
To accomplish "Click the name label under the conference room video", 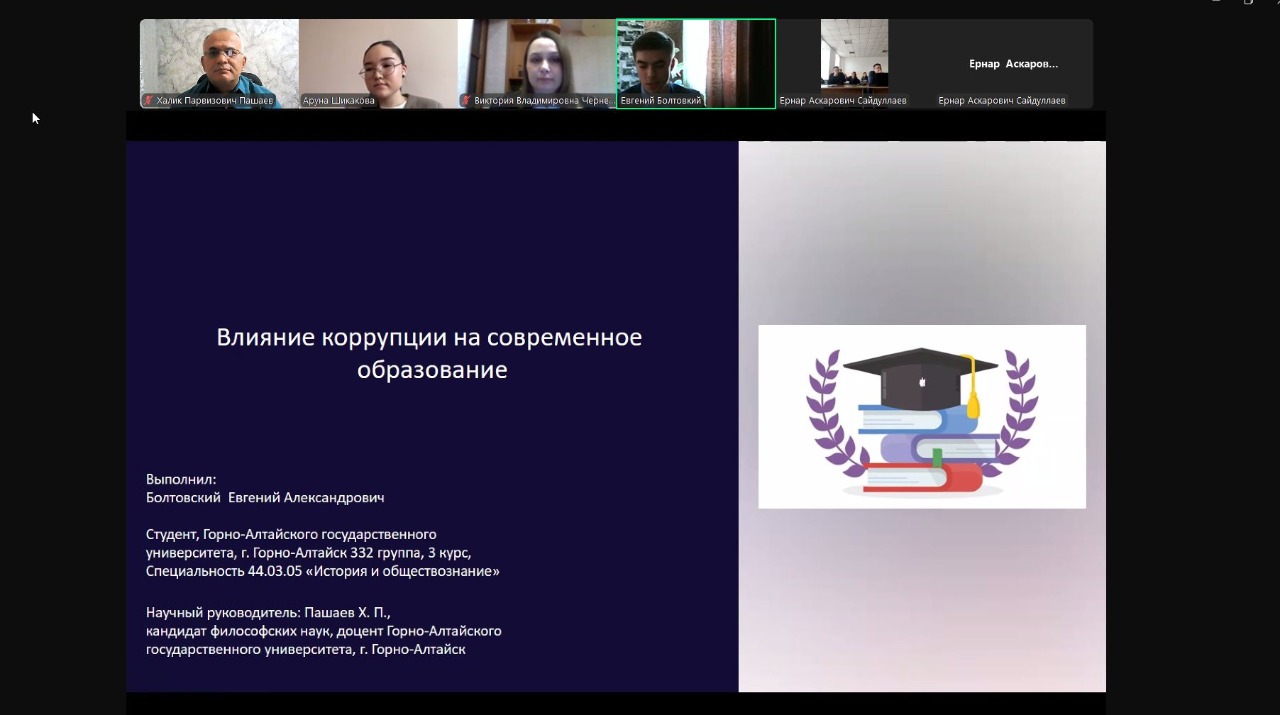I will coord(843,101).
